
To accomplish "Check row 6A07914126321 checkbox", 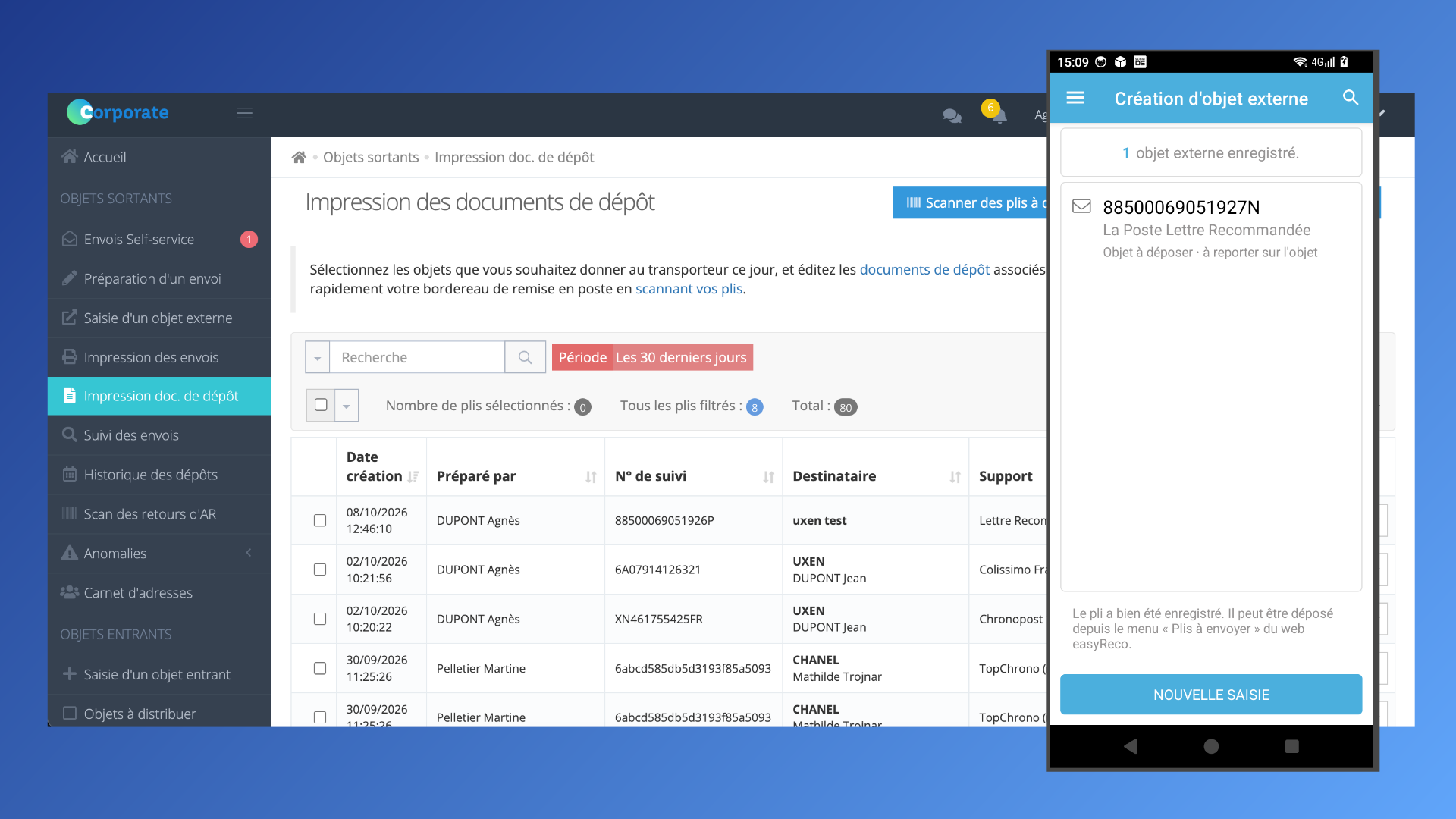I will click(320, 570).
